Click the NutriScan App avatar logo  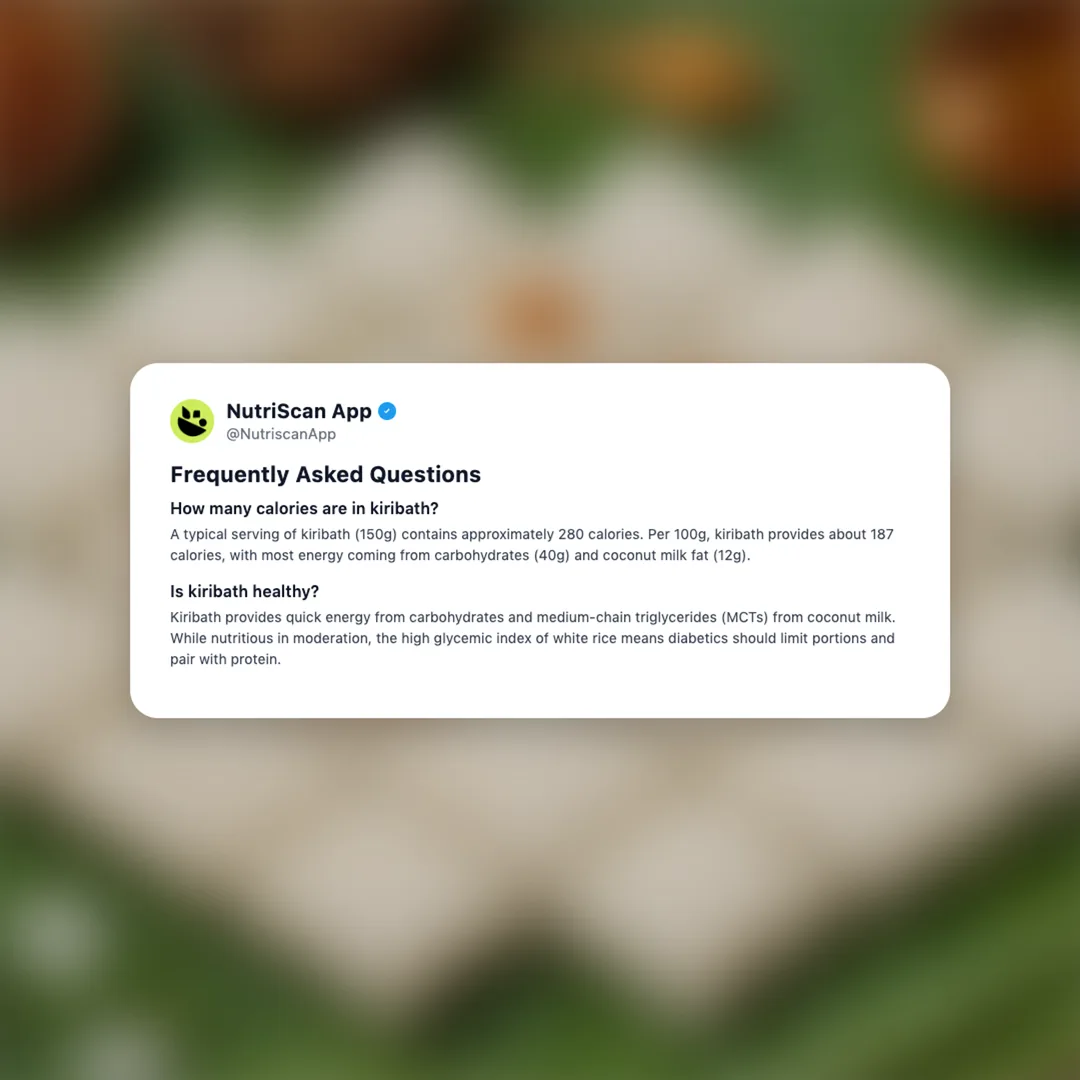click(191, 421)
